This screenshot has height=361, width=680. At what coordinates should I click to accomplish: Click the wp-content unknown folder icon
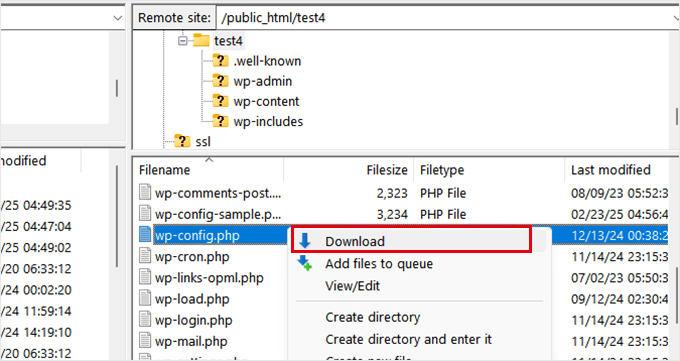click(x=220, y=101)
